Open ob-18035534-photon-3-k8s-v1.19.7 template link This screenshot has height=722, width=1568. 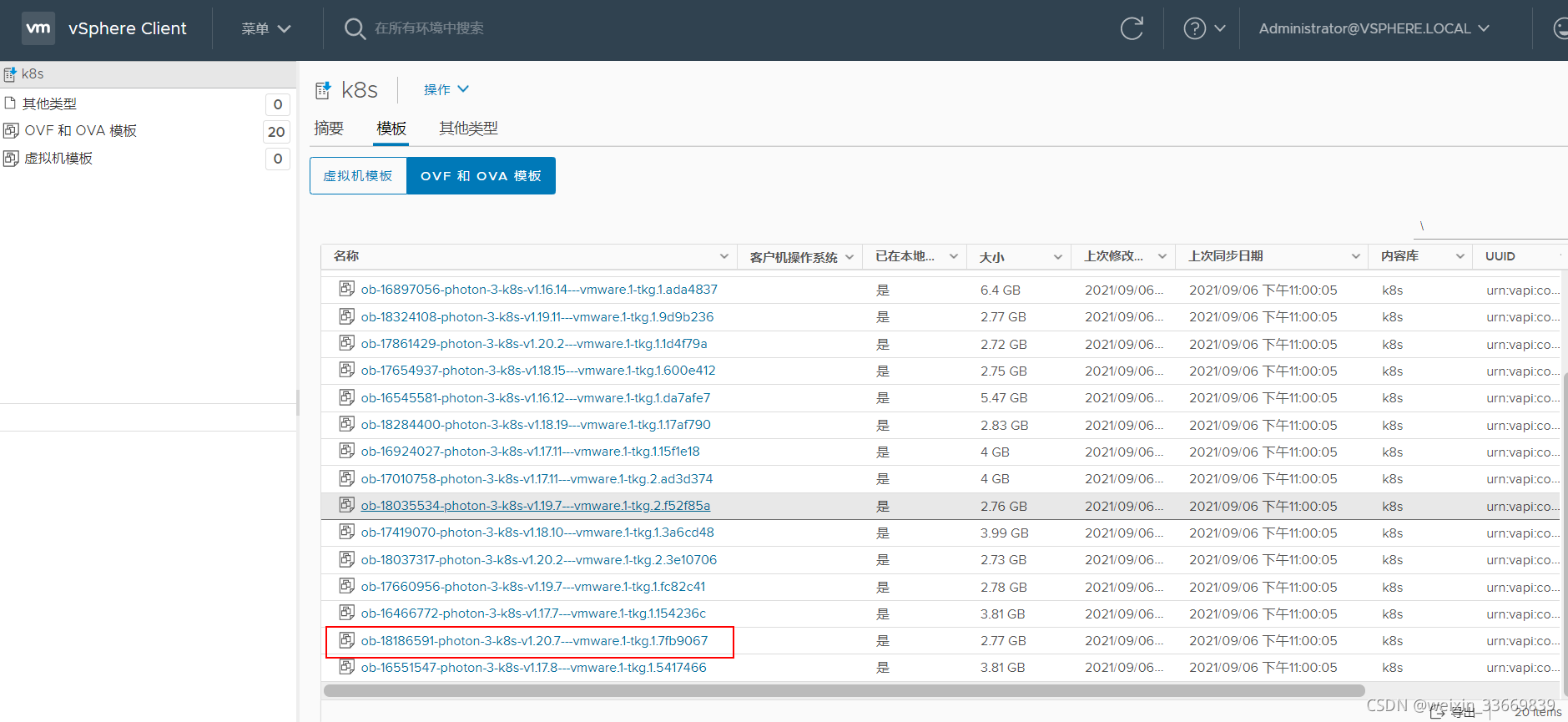[536, 505]
